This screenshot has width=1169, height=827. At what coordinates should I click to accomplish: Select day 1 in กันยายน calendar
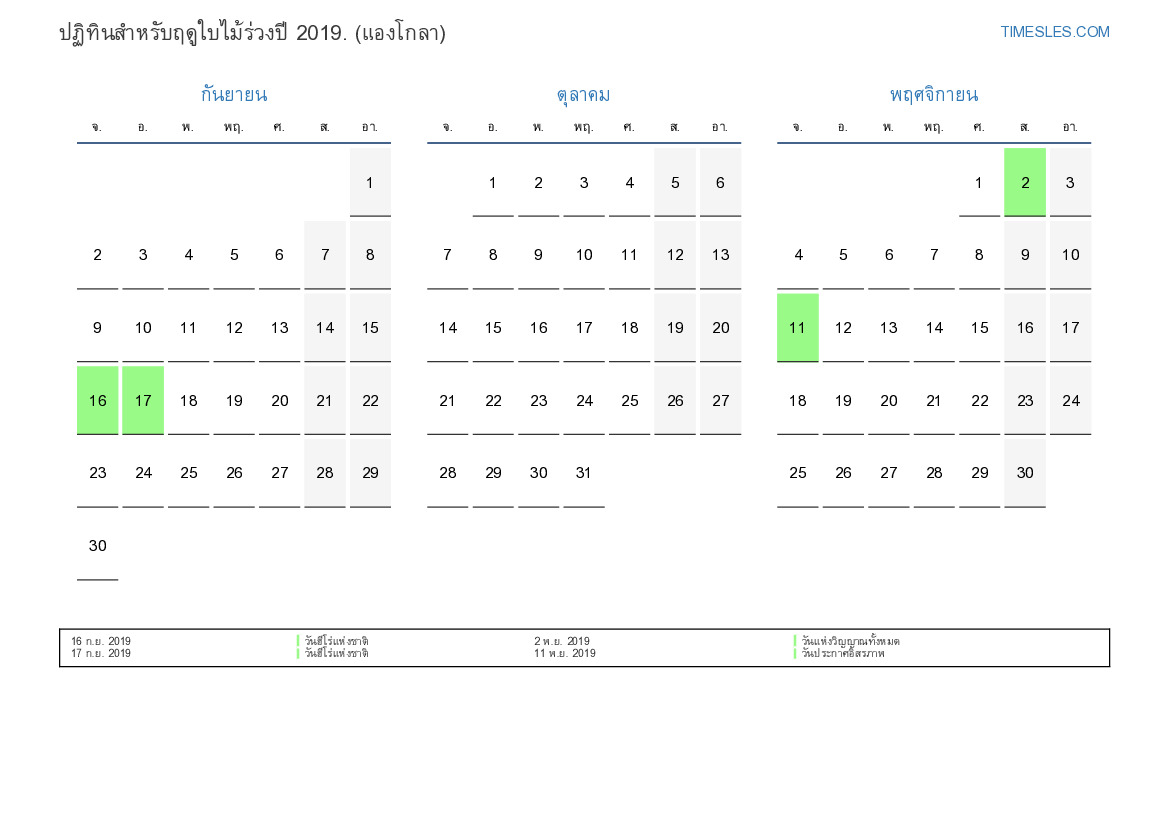(x=370, y=182)
